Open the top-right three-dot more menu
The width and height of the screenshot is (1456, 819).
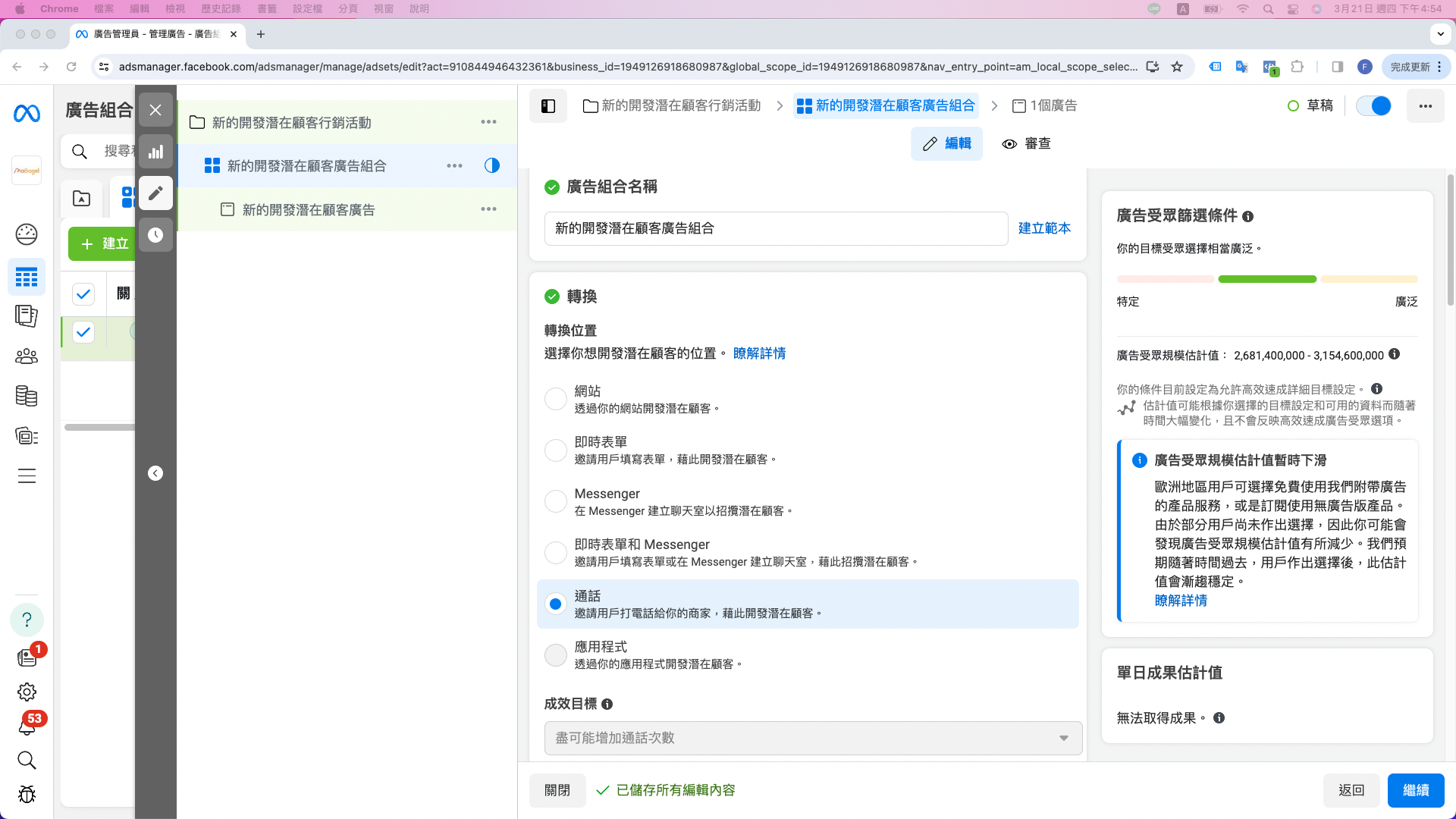point(1426,106)
